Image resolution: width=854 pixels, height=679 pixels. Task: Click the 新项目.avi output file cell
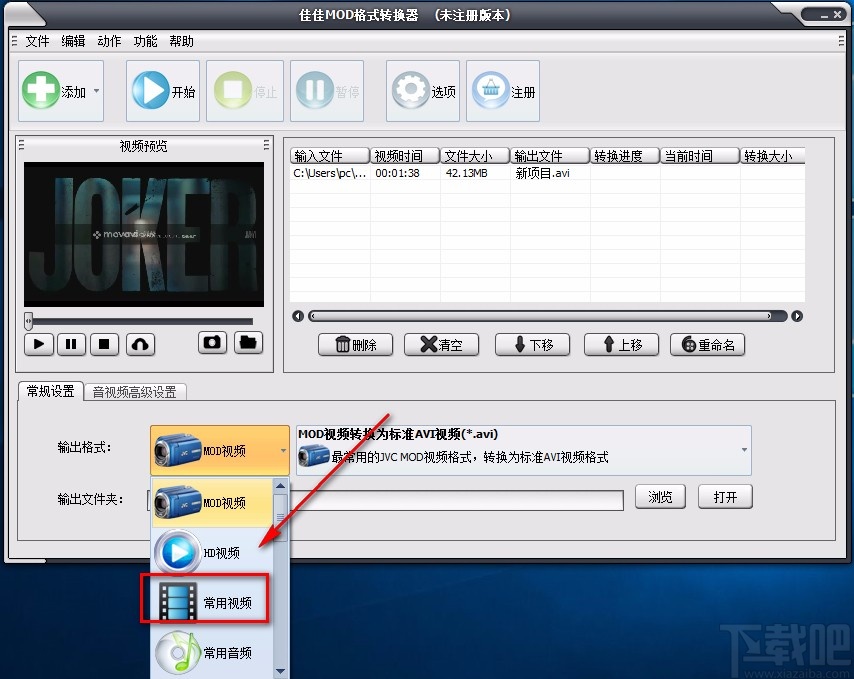point(542,173)
